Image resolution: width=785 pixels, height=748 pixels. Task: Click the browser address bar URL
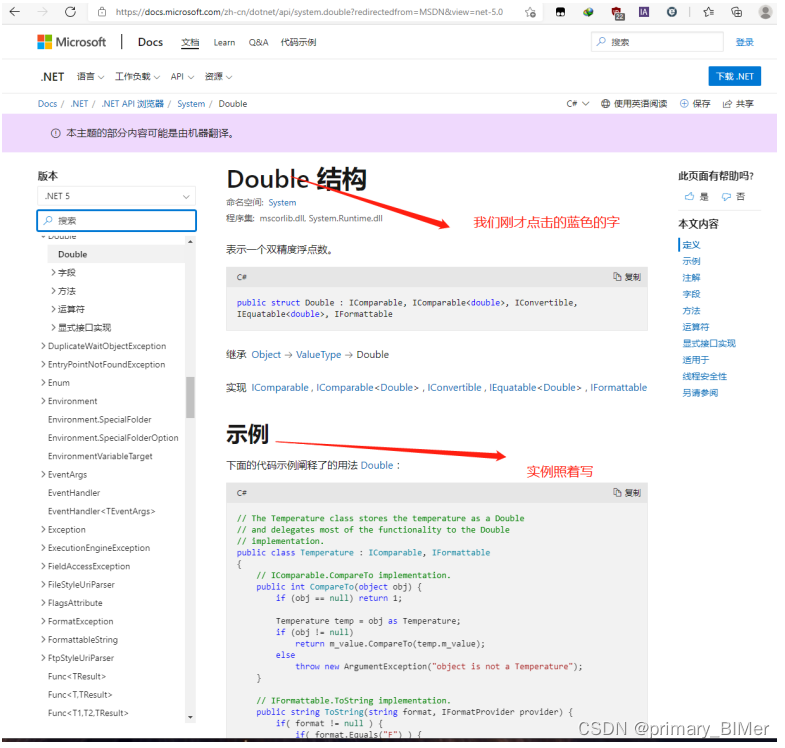click(309, 12)
